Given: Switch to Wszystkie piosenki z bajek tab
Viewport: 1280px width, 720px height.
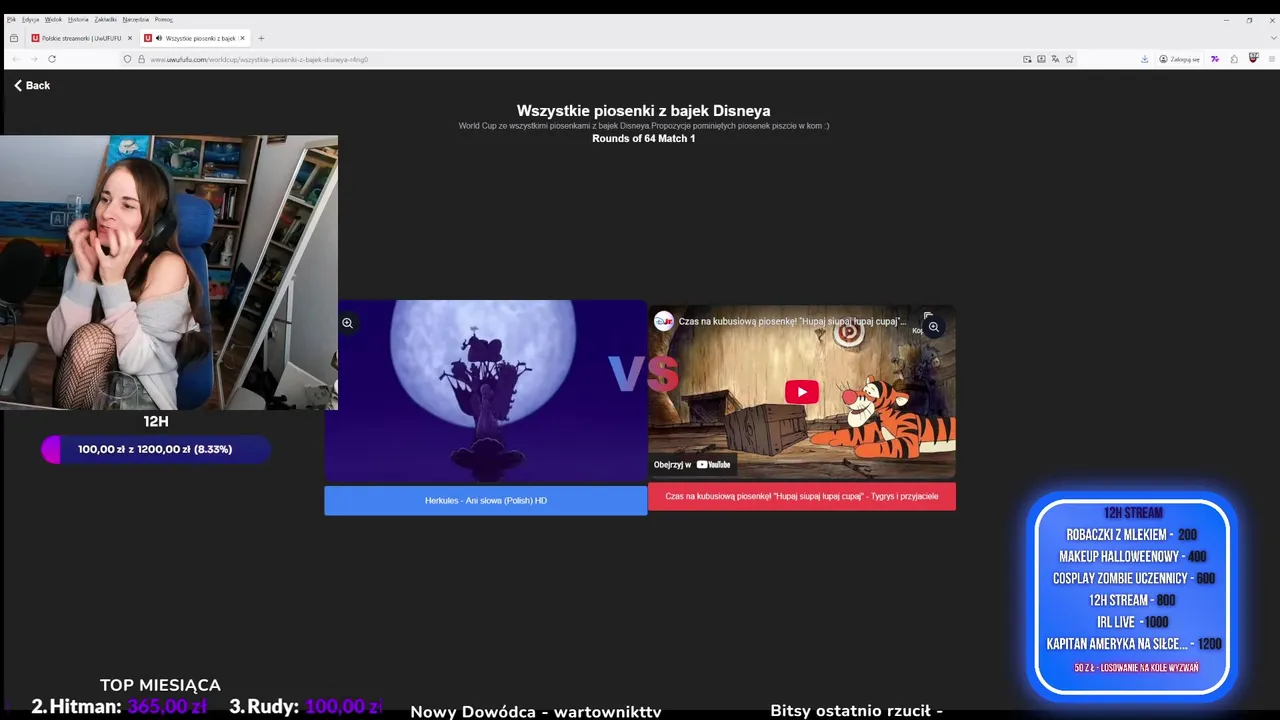Looking at the screenshot, I should pos(195,38).
